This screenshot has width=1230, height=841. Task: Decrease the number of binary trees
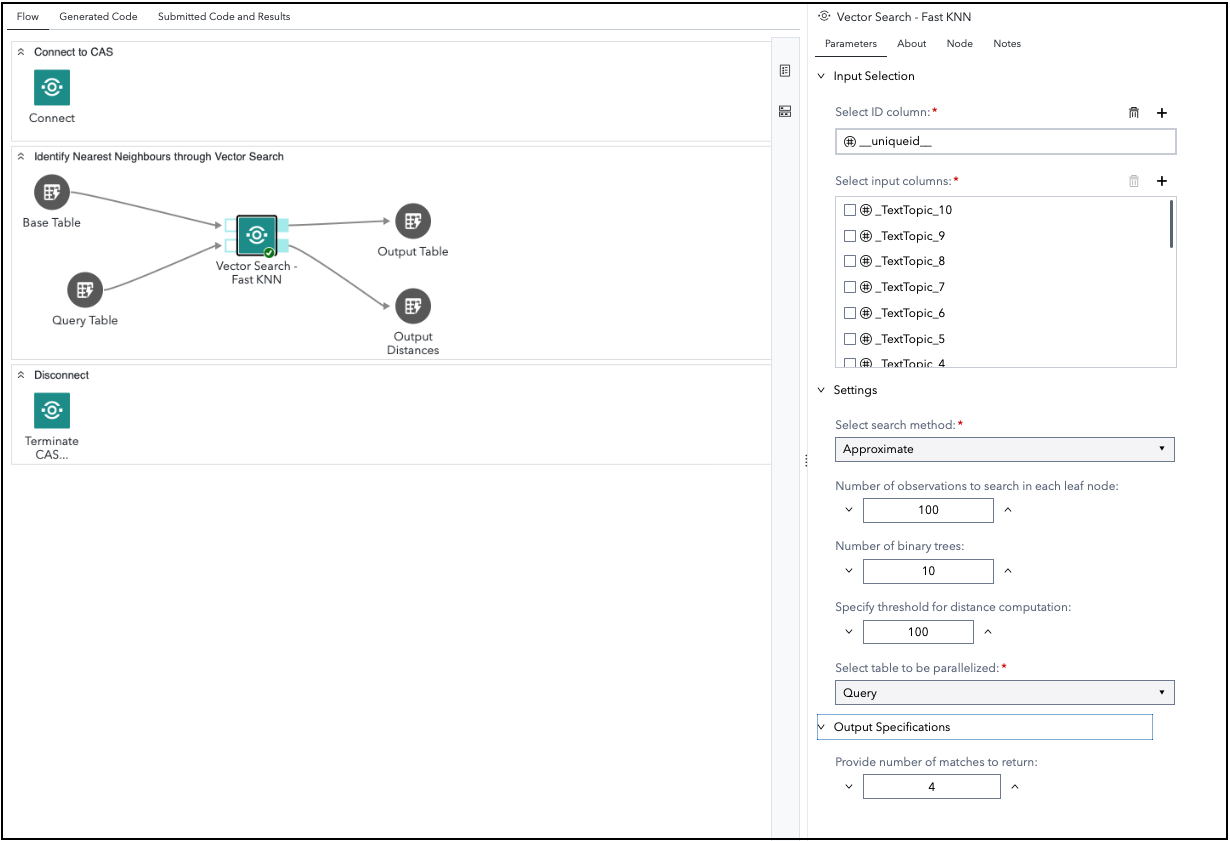point(849,571)
